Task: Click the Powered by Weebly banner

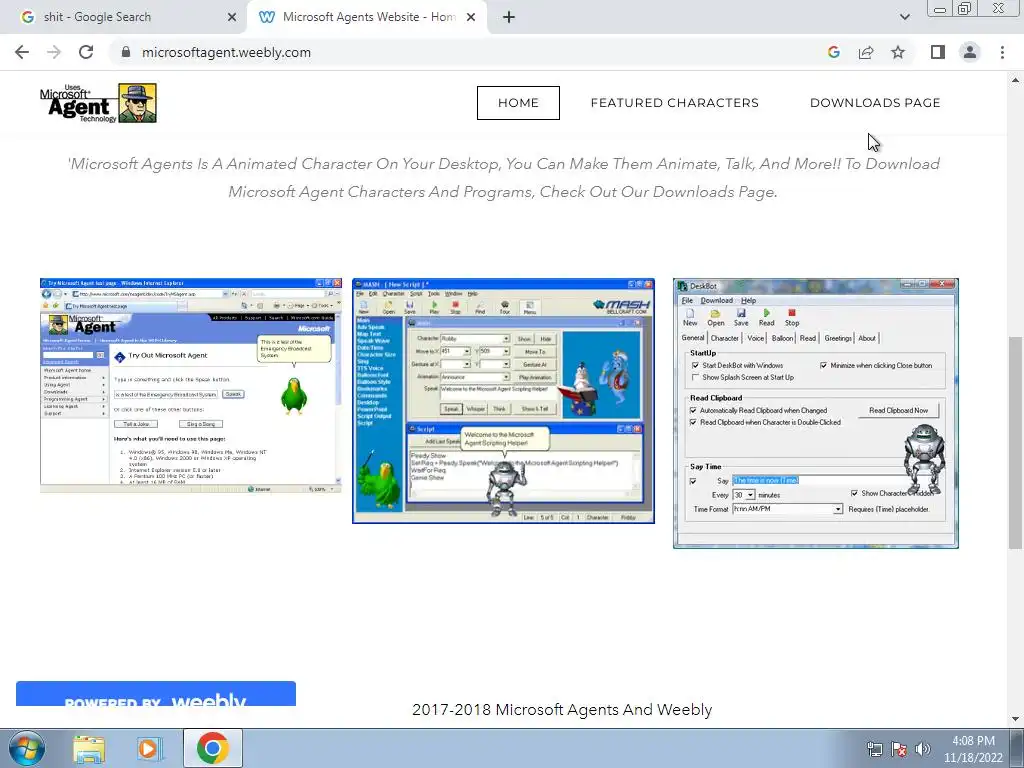Action: coord(155,694)
